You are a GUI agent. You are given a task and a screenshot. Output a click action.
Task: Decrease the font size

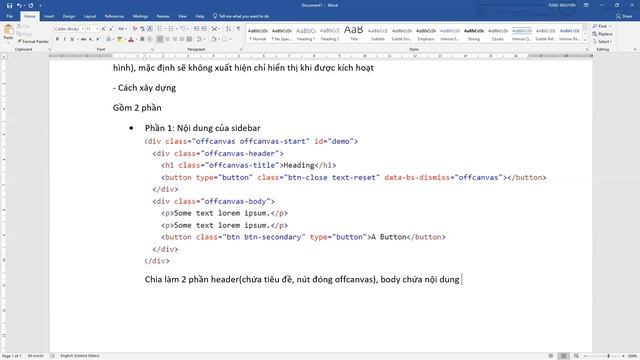(111, 29)
